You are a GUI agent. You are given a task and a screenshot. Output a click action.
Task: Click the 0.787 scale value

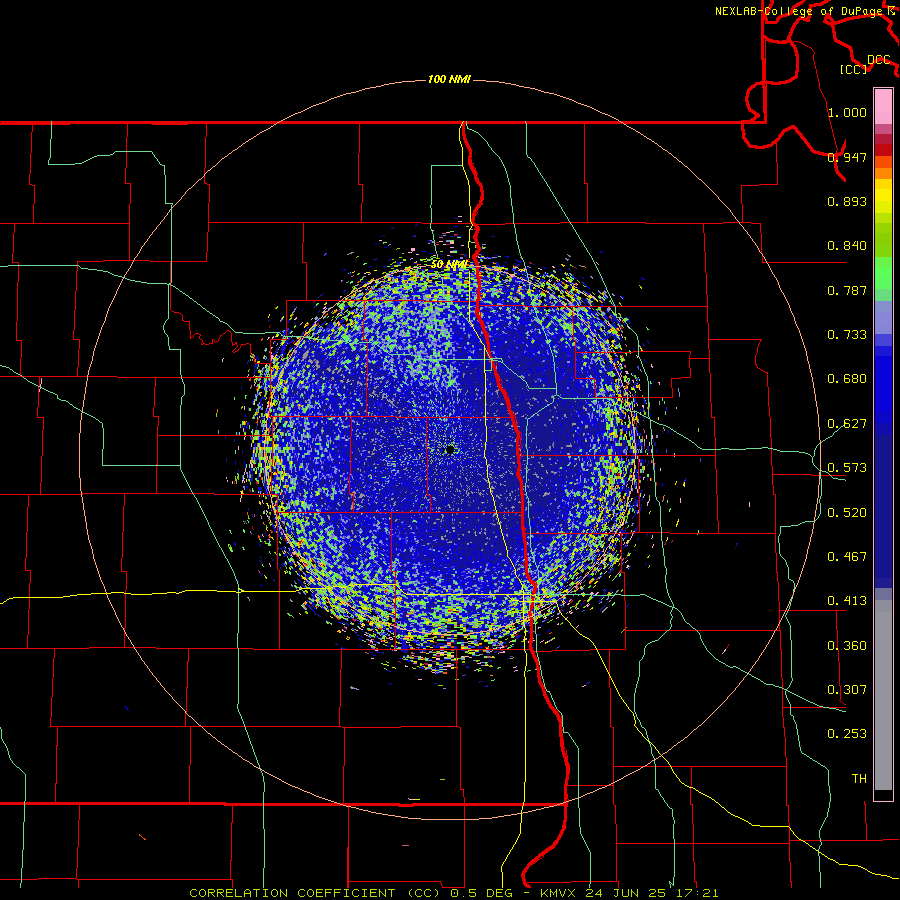(x=847, y=290)
